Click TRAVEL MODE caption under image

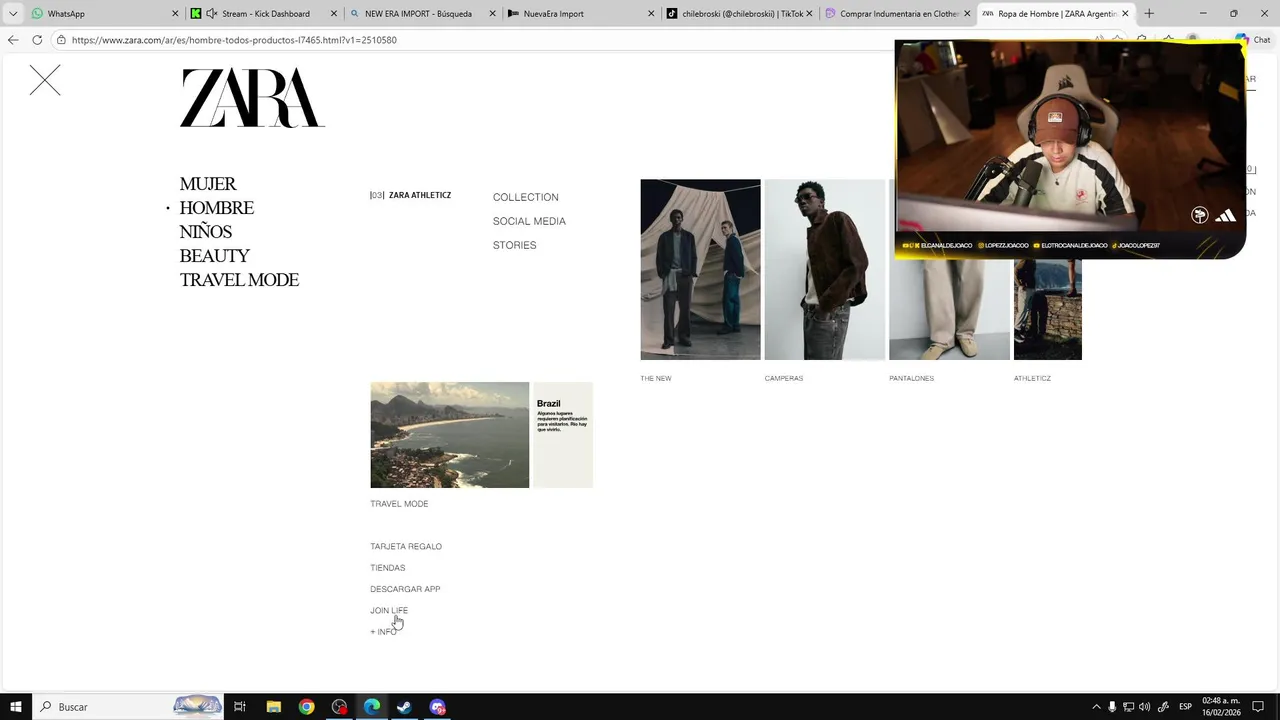399,504
